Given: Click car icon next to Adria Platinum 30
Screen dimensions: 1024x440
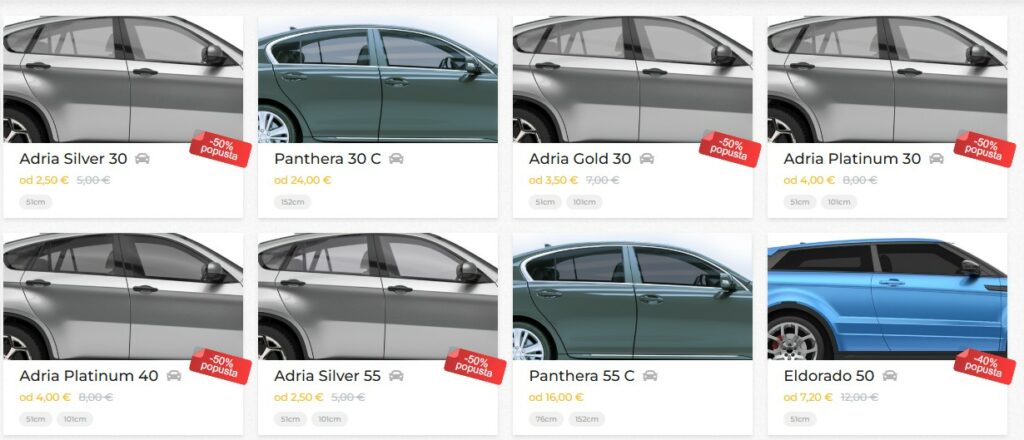Looking at the screenshot, I should coord(936,159).
